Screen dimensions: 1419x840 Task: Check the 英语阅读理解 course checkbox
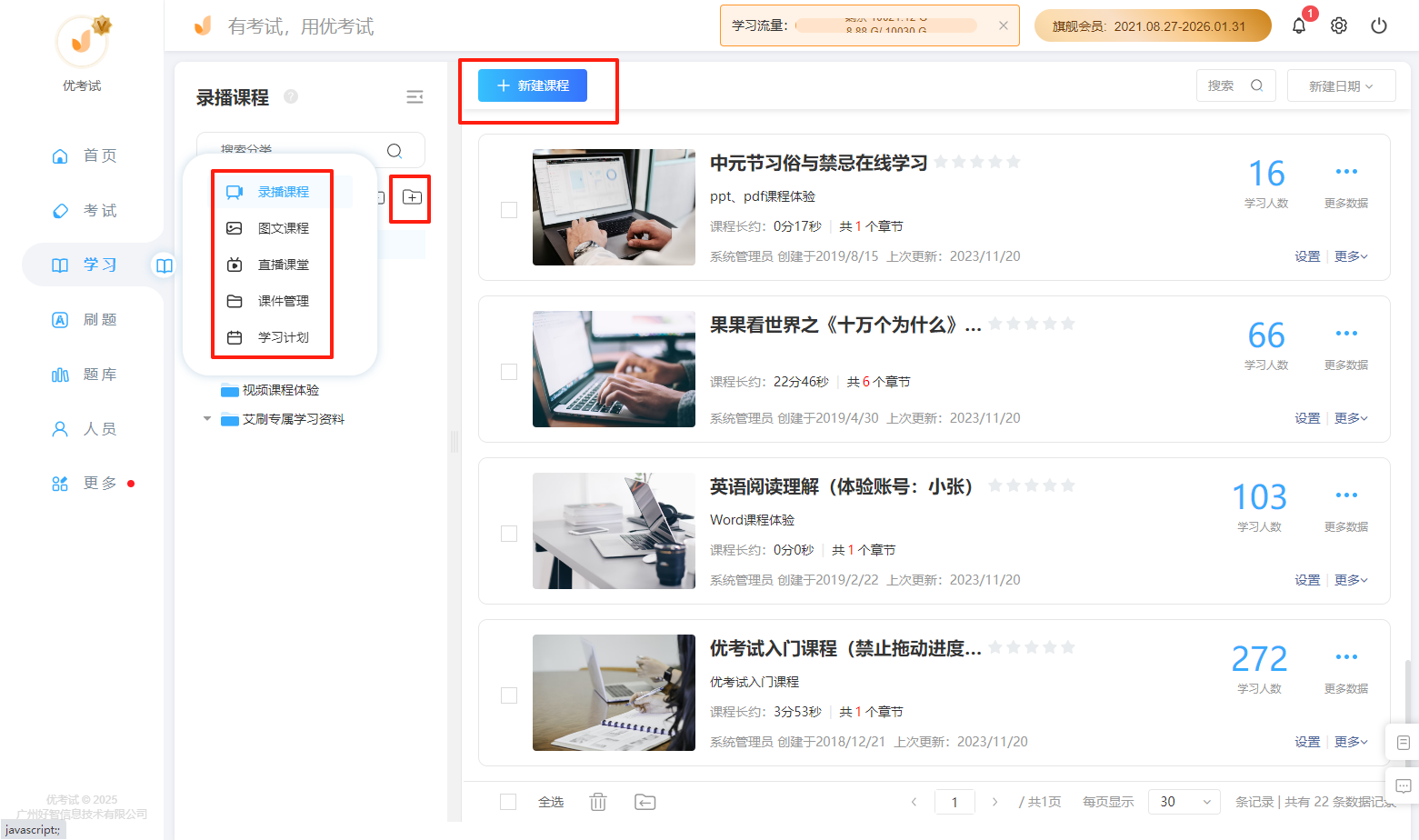509,534
